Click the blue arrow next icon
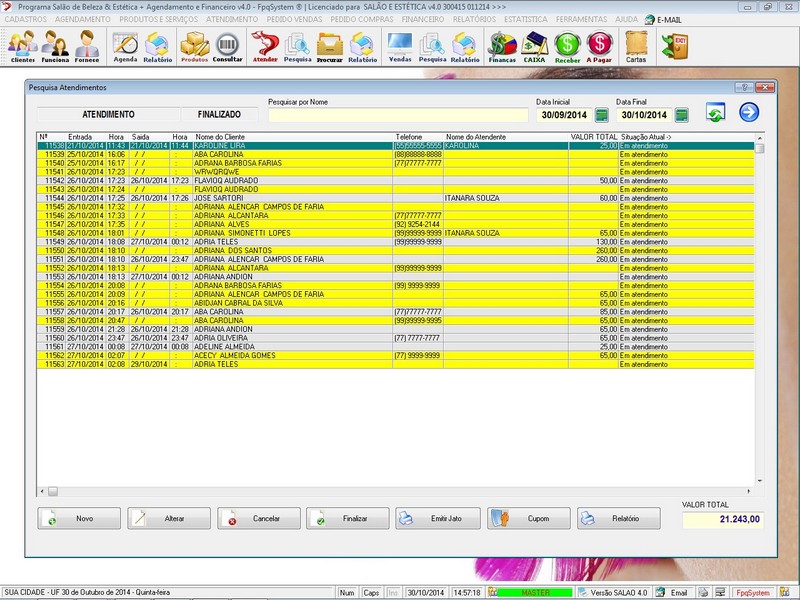800x600 pixels. click(749, 112)
